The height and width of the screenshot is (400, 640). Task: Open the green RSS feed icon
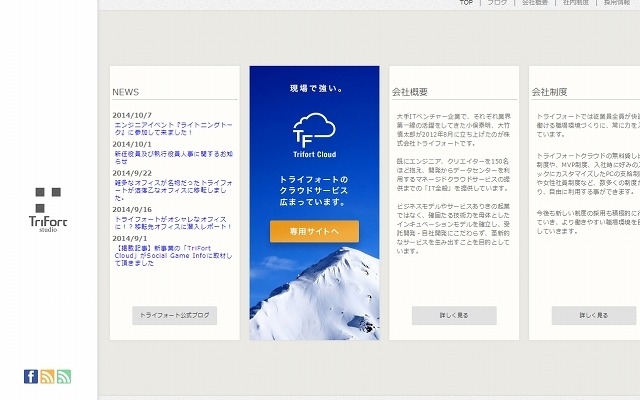64,376
